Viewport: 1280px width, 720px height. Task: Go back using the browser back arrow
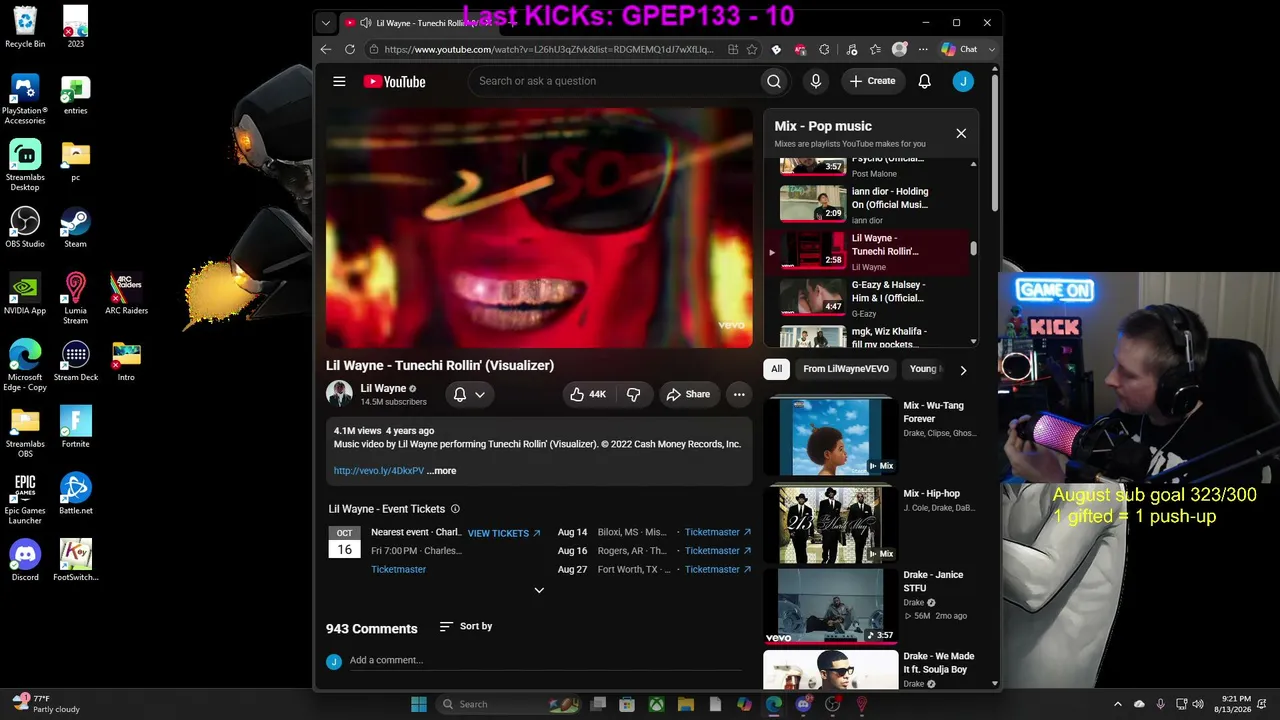[x=326, y=49]
